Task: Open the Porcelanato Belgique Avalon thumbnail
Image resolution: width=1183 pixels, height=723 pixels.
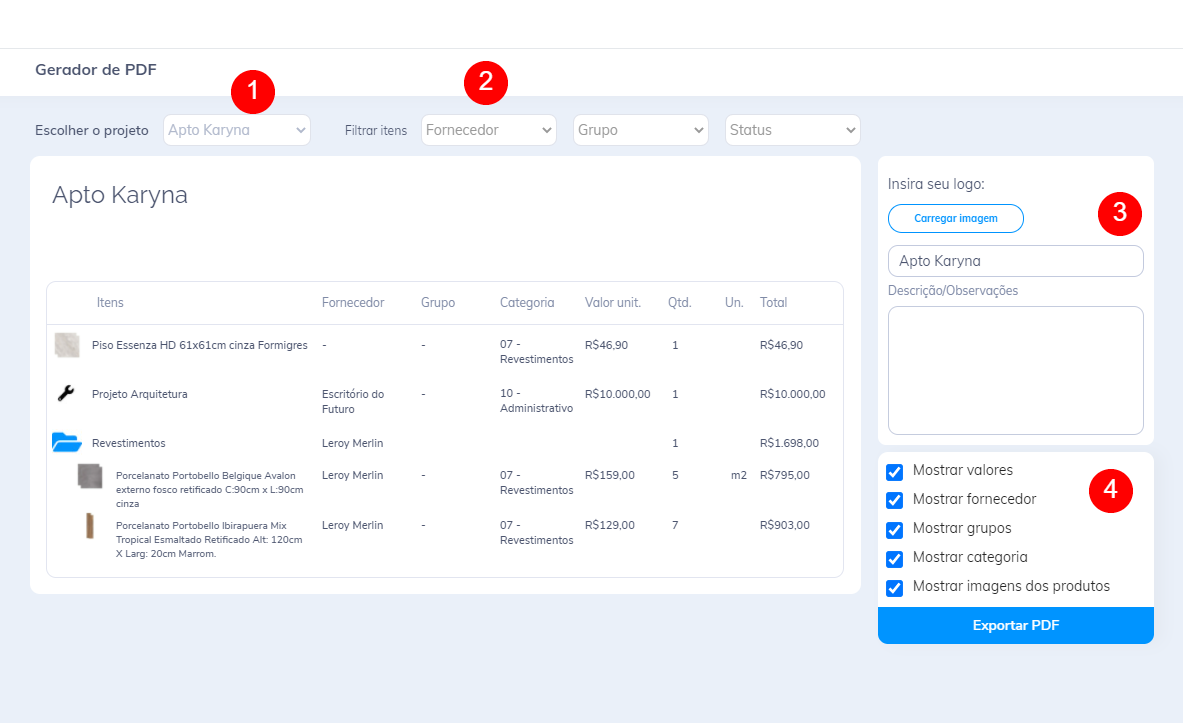Action: (x=90, y=476)
